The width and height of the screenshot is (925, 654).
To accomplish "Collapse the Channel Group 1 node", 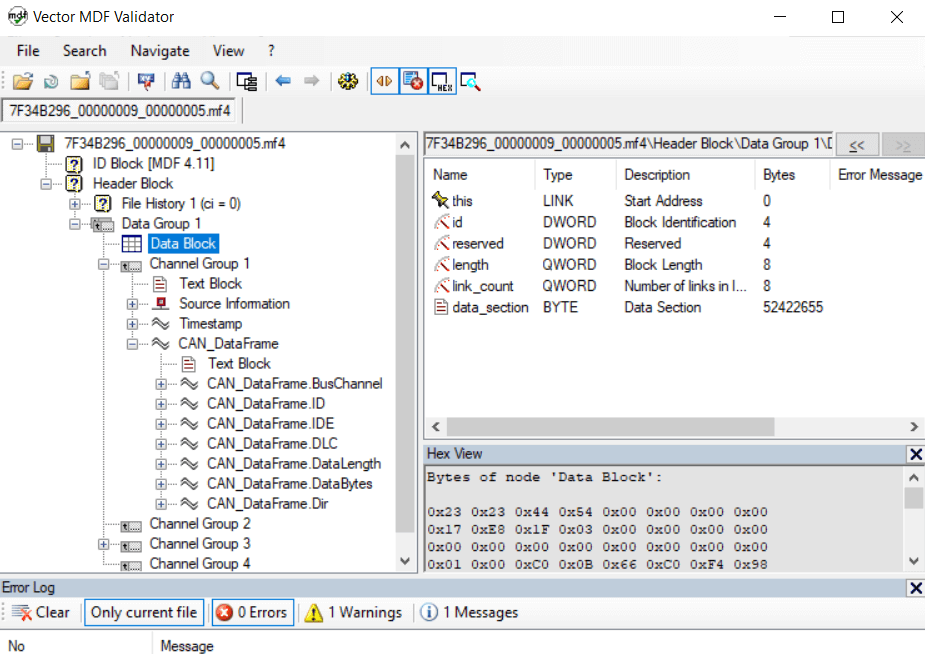I will point(103,264).
